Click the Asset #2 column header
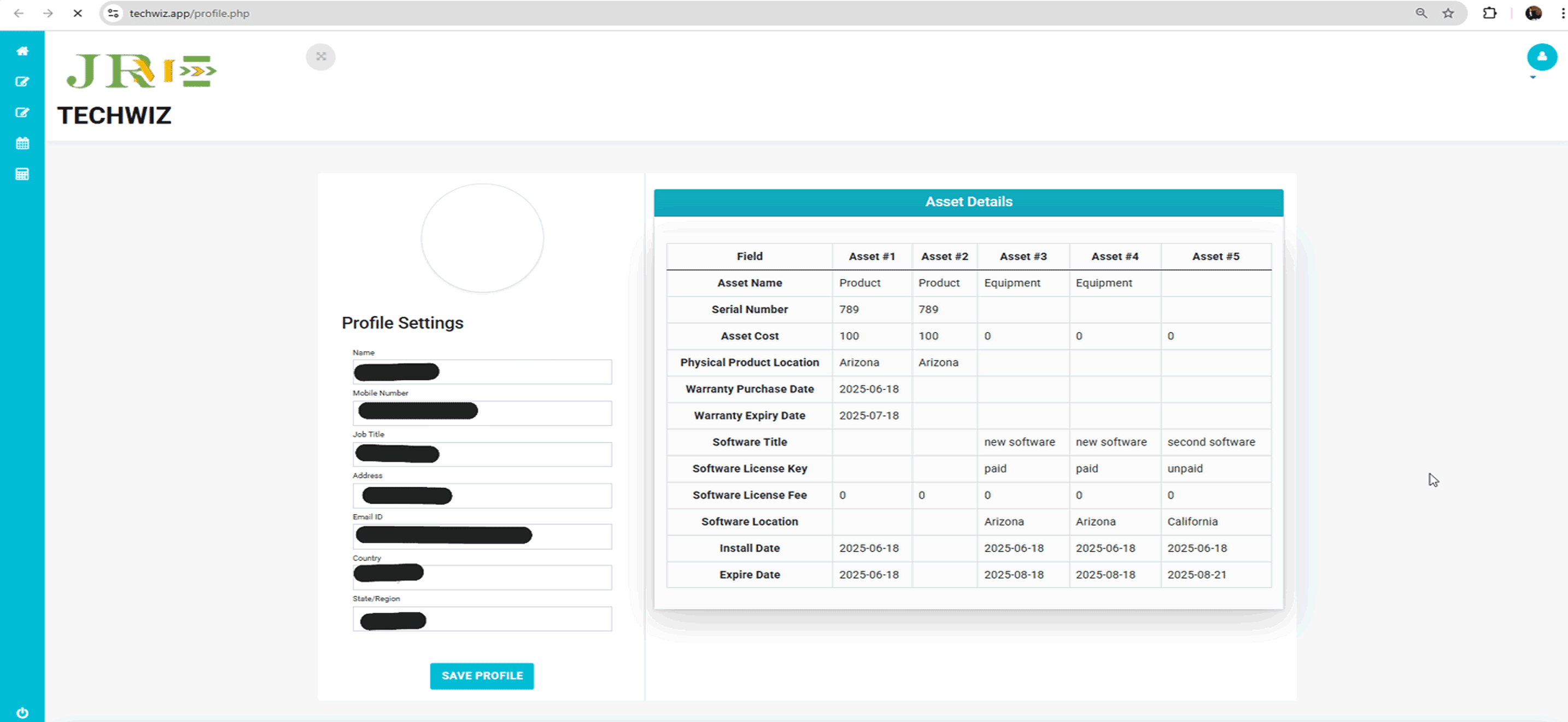 pos(944,257)
